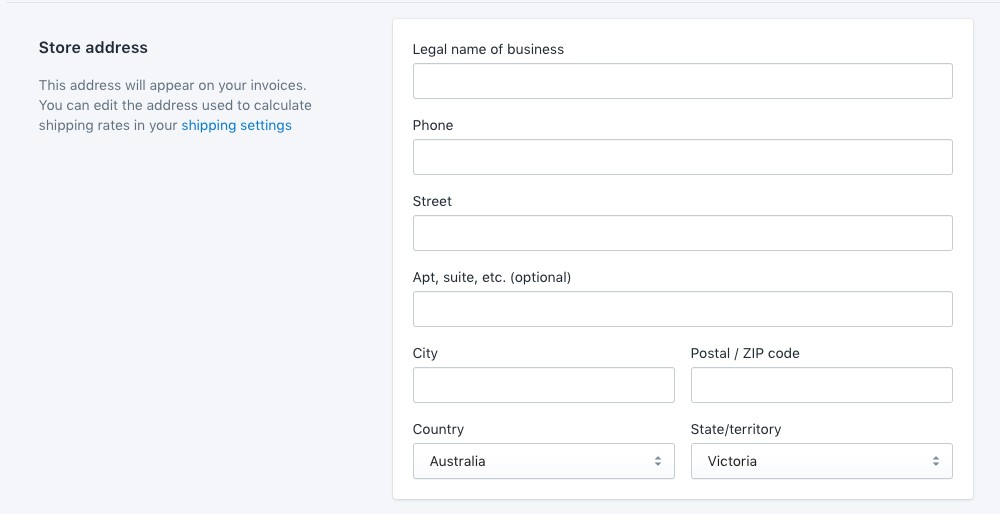Click the up-down arrows icon in Country select

(657, 461)
